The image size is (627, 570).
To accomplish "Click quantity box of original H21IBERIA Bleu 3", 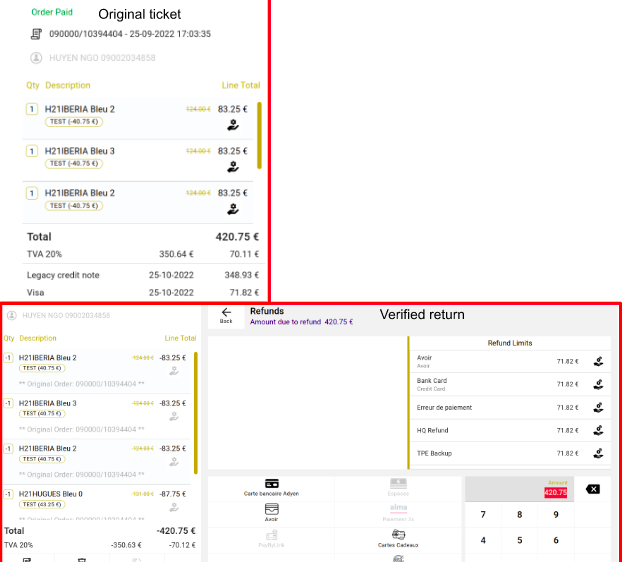I will point(32,151).
